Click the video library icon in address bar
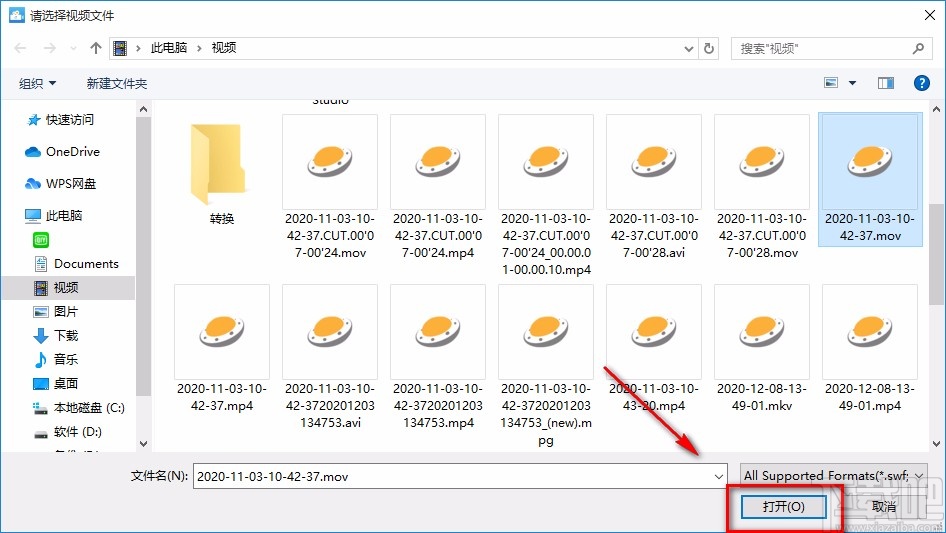Screen dimensions: 946x533 click(x=120, y=48)
